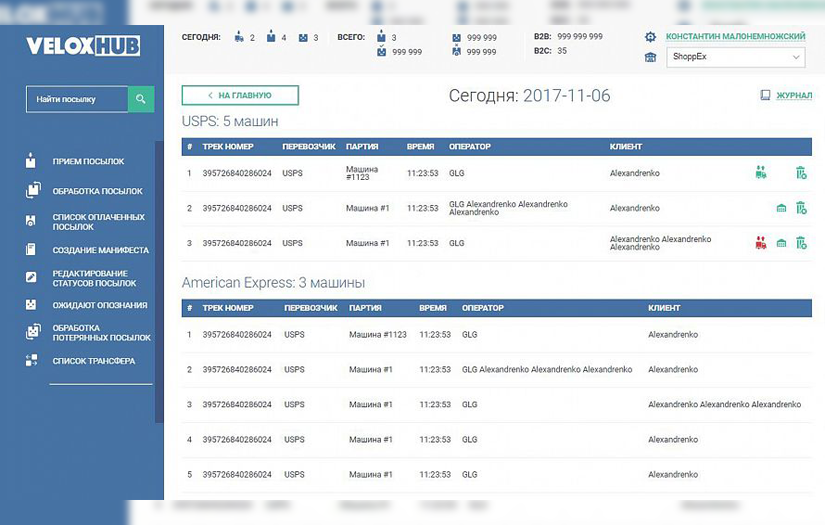Image resolution: width=825 pixels, height=525 pixels.
Task: Open Список трансфера menu item
Action: click(x=94, y=361)
